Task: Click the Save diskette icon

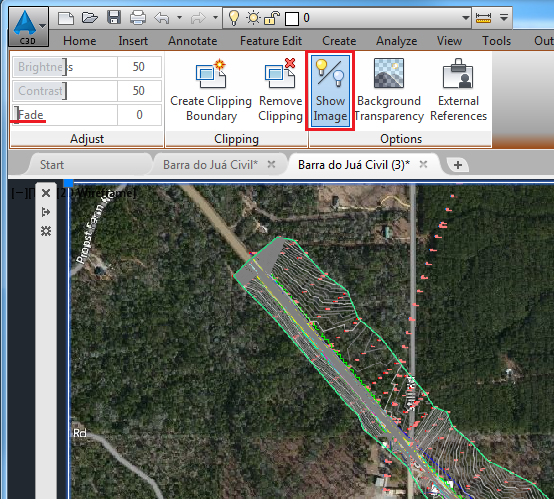Action: tap(114, 17)
